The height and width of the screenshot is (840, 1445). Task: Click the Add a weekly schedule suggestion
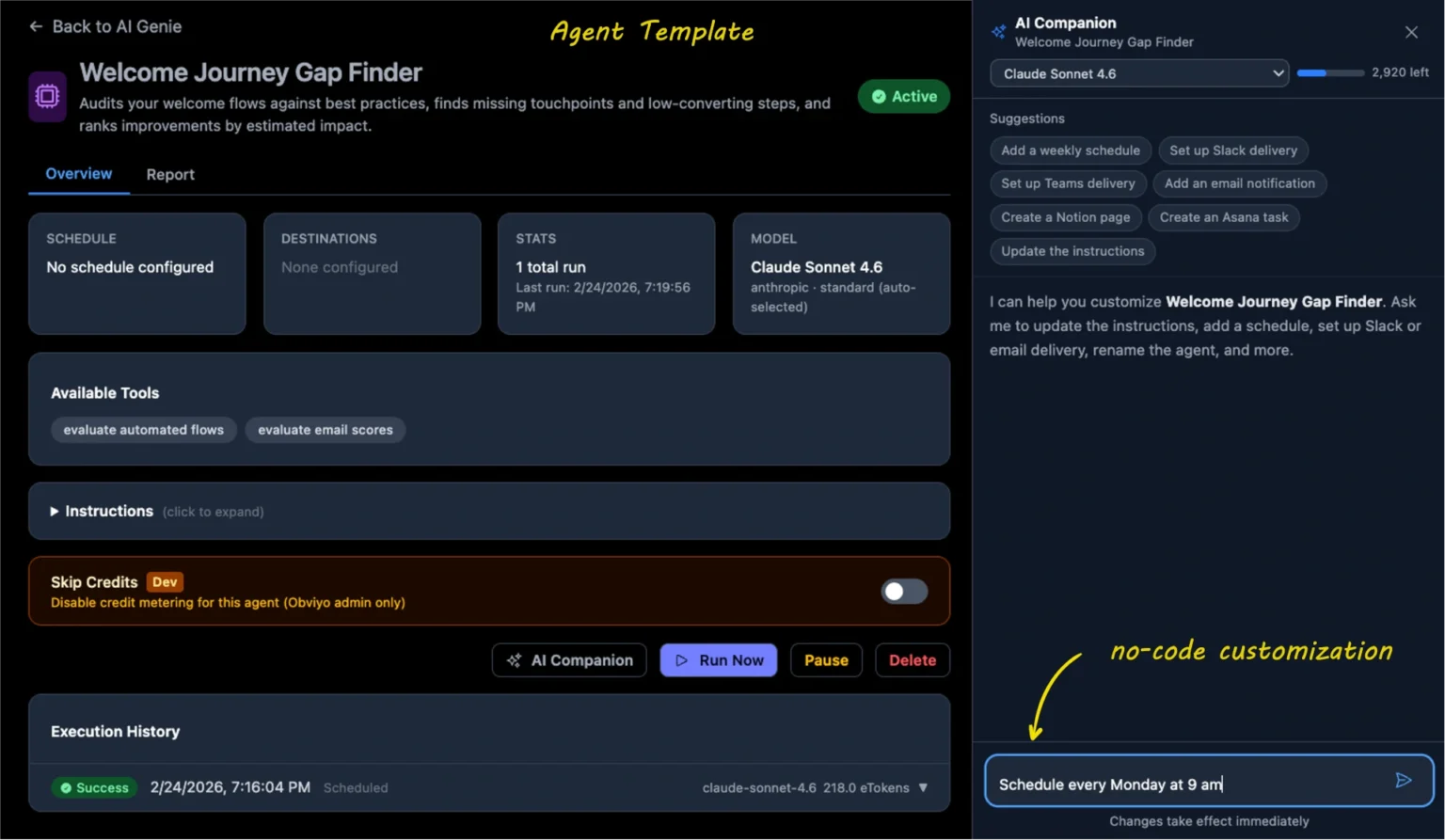click(1070, 151)
